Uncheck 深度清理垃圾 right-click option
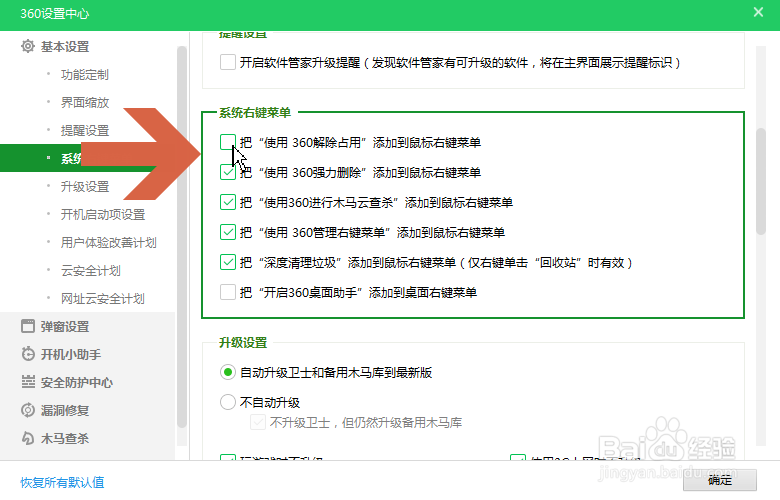Image resolution: width=780 pixels, height=500 pixels. (228, 262)
